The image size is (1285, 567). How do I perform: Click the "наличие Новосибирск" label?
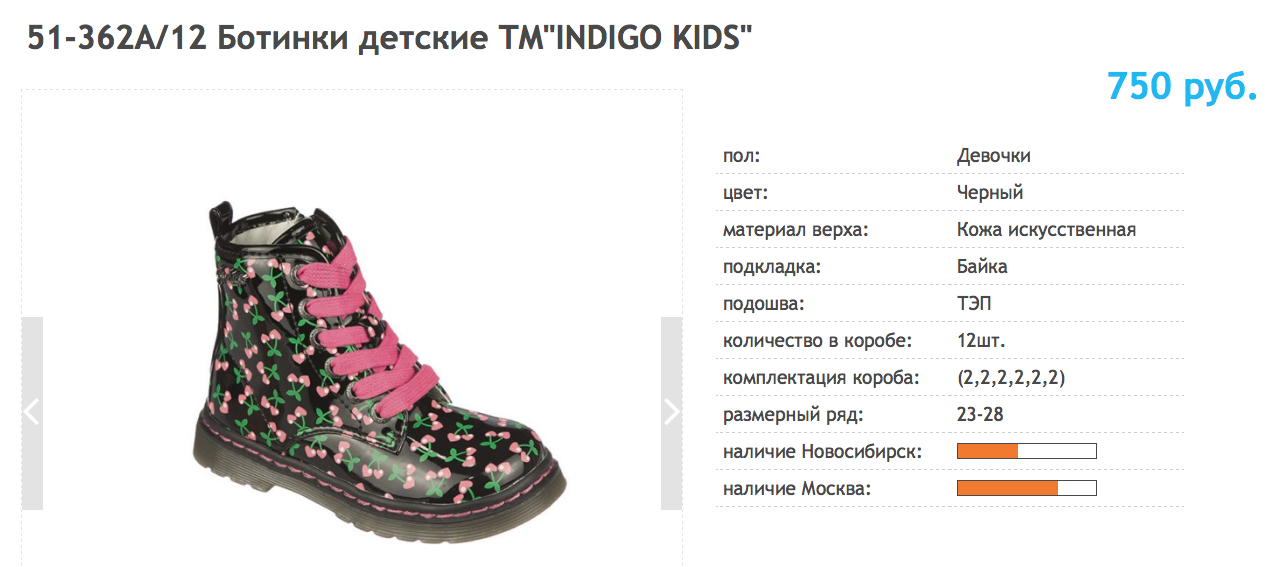822,452
